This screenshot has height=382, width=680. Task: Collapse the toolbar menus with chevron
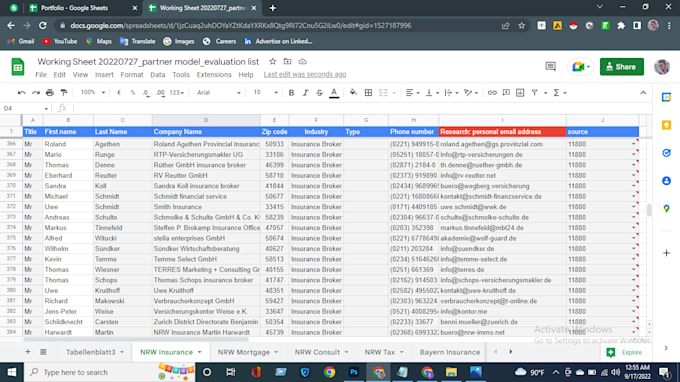(x=643, y=93)
